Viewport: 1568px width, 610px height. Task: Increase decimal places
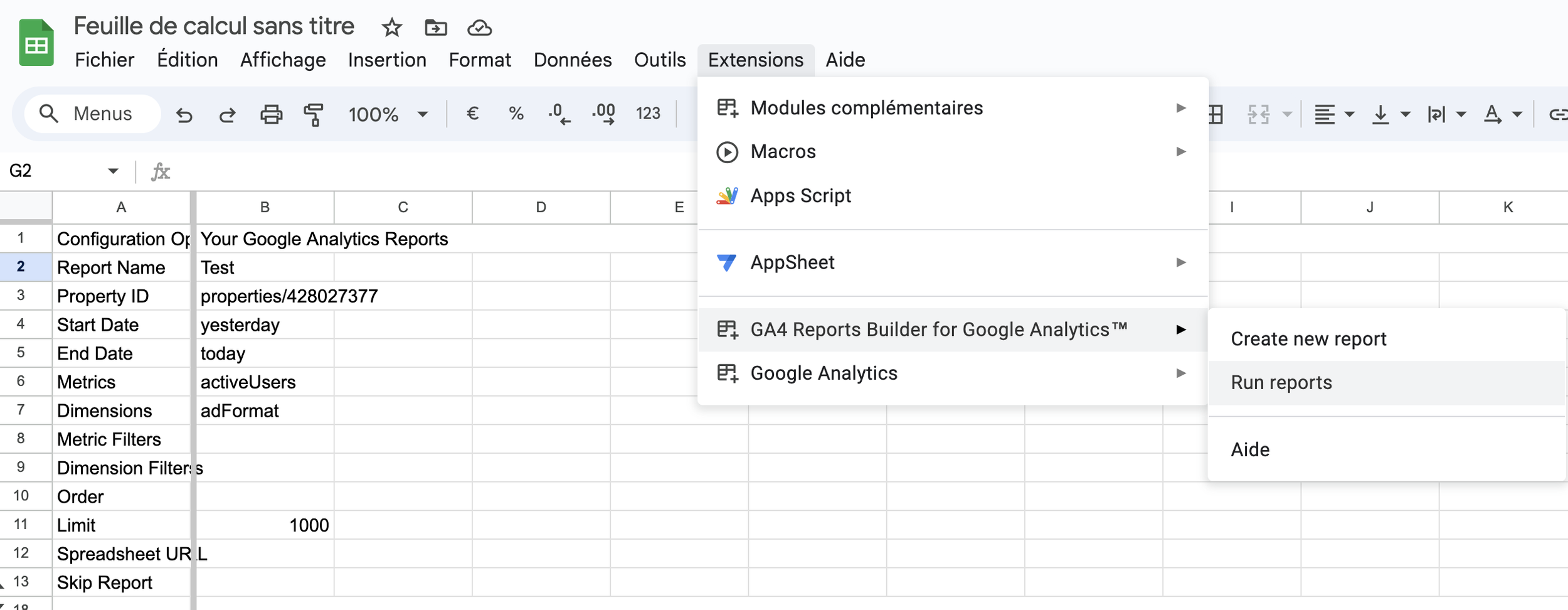(604, 114)
